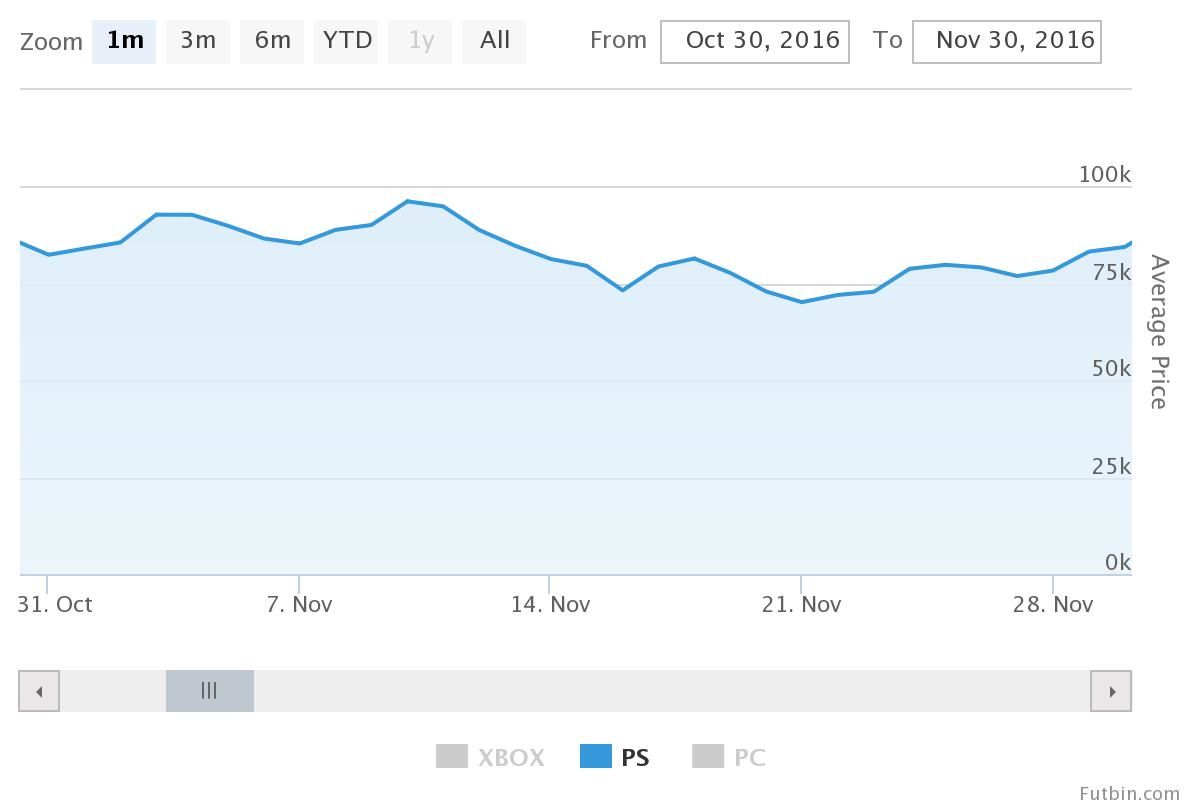Click the gray PC legend swatch
1200x810 pixels.
708,757
